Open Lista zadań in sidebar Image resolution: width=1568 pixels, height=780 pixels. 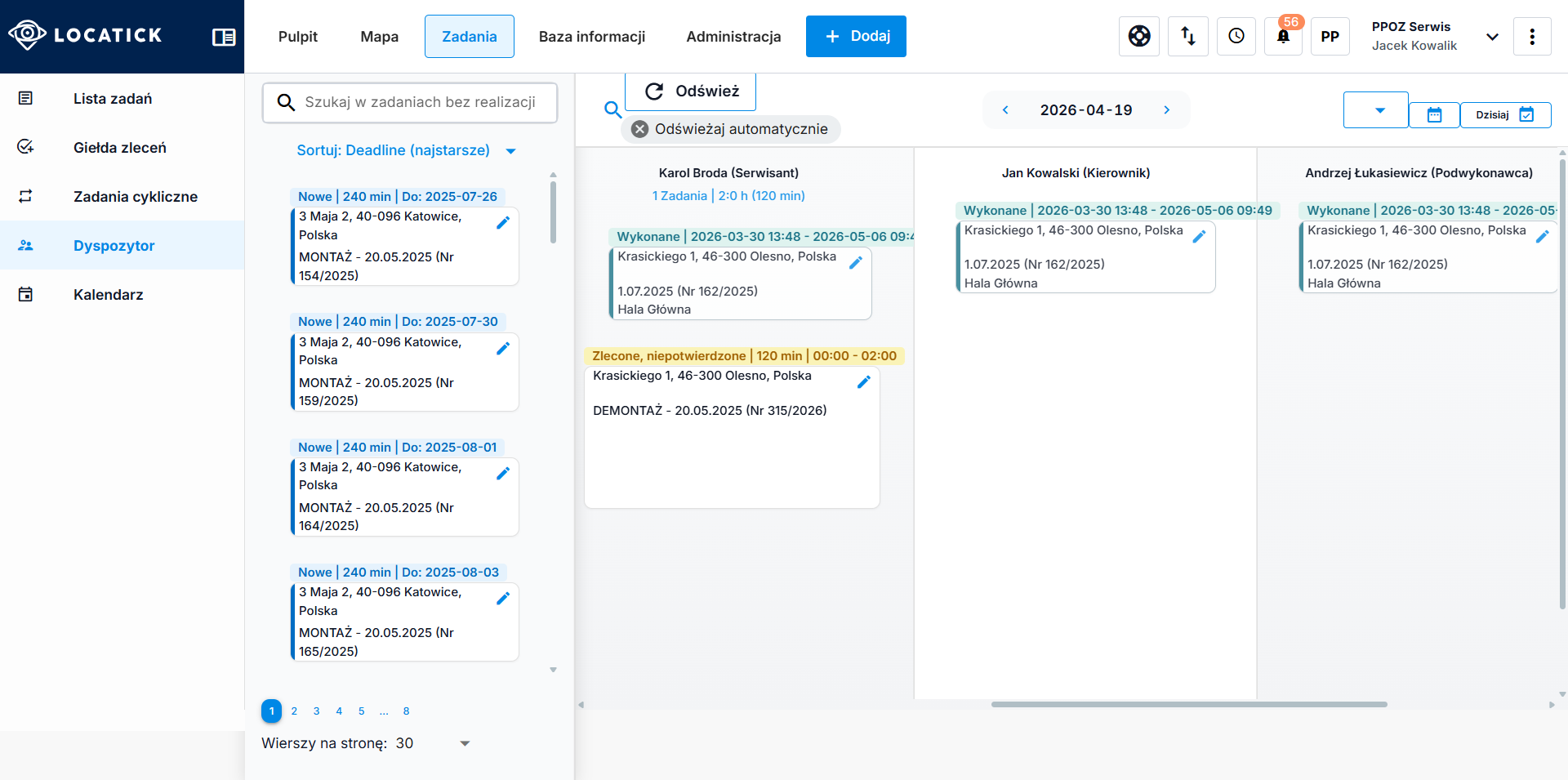coord(122,98)
